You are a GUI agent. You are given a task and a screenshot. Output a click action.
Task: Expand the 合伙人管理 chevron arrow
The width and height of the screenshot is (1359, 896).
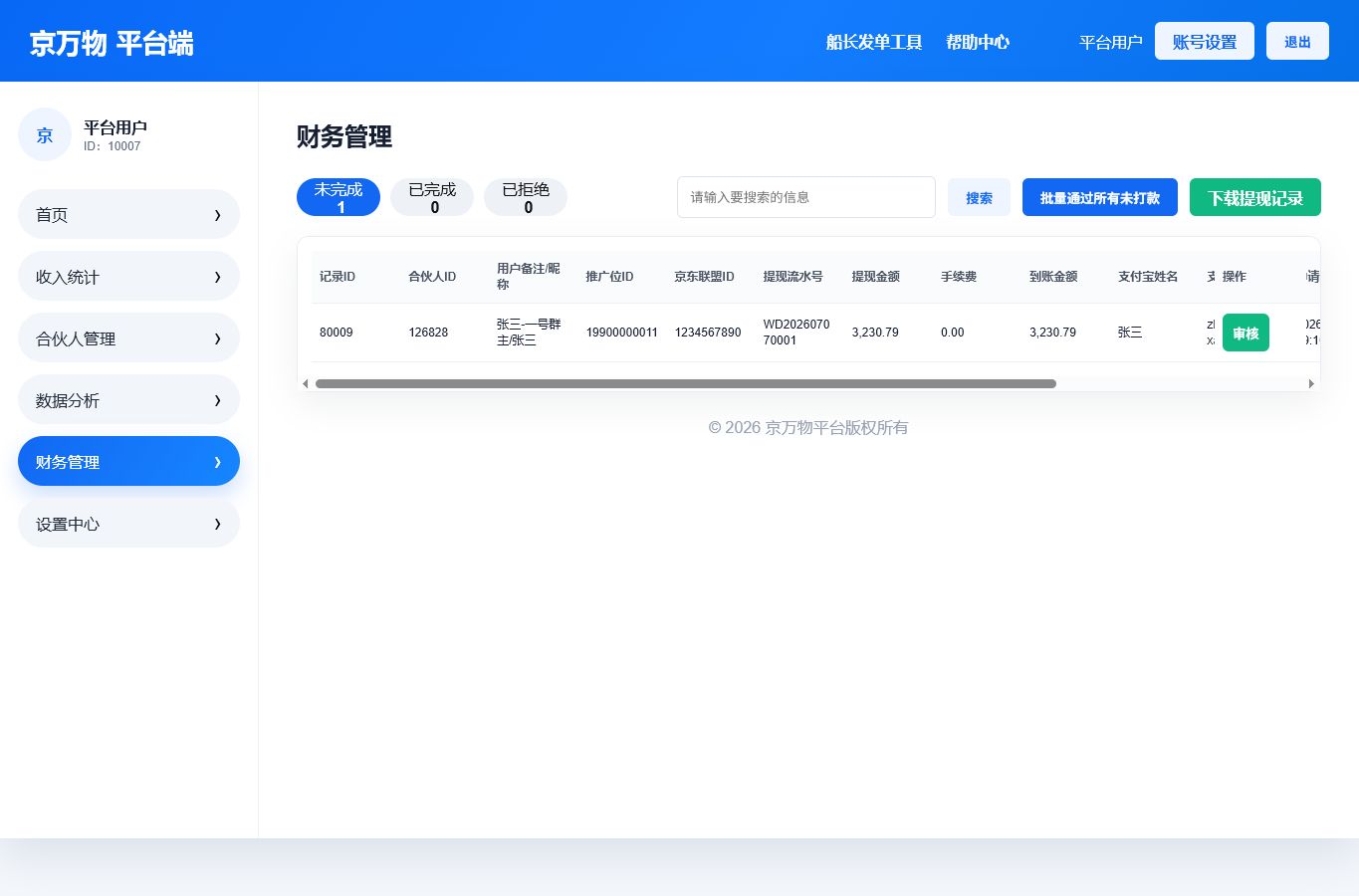(217, 338)
